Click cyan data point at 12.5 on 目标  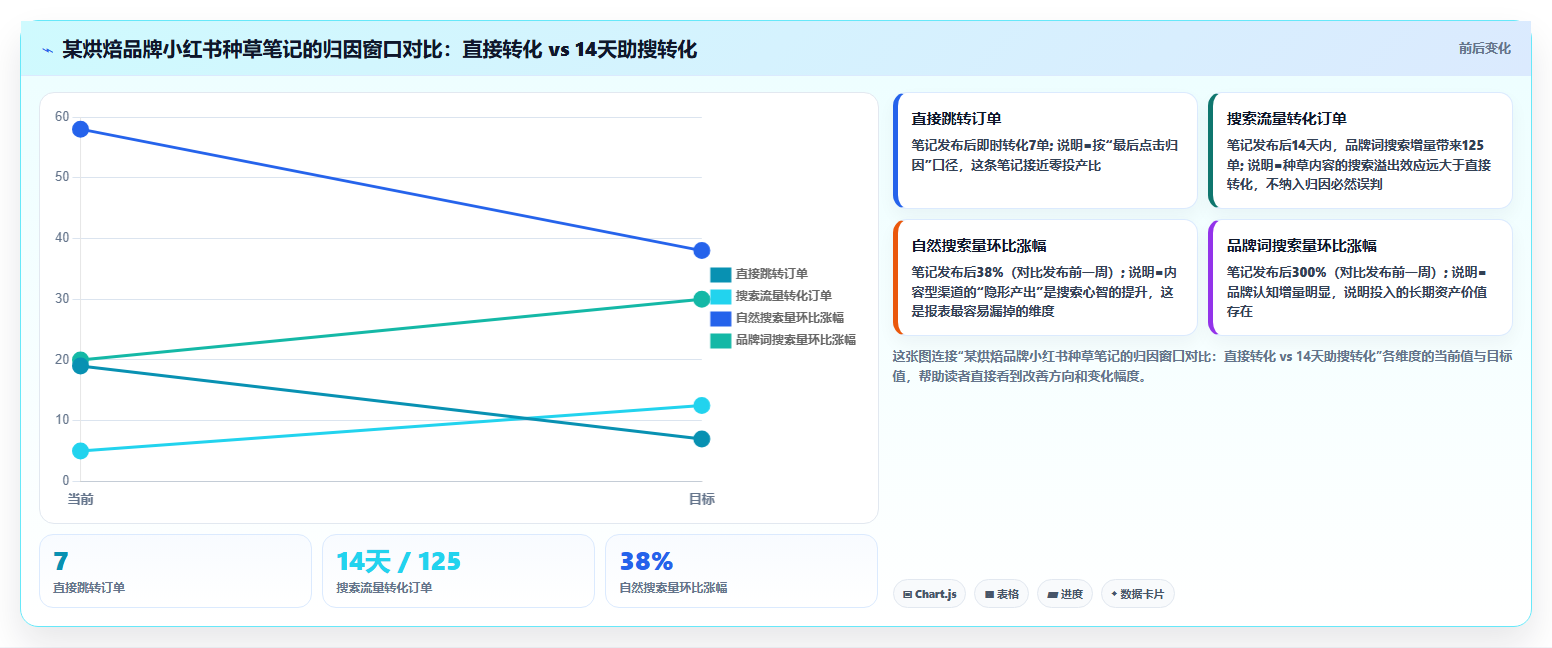click(x=702, y=405)
